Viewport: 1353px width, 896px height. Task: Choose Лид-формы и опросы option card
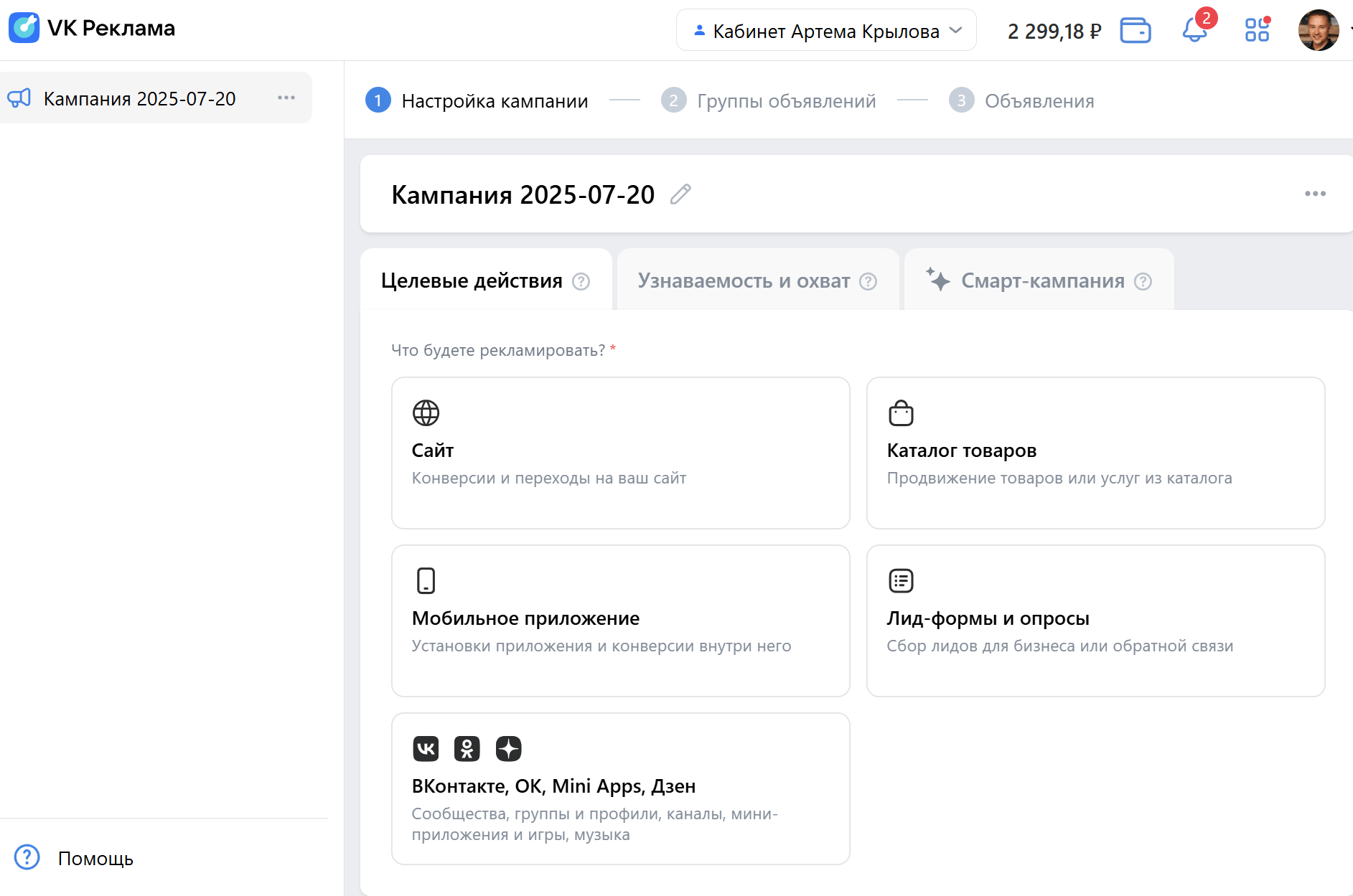pyautogui.click(x=1095, y=621)
